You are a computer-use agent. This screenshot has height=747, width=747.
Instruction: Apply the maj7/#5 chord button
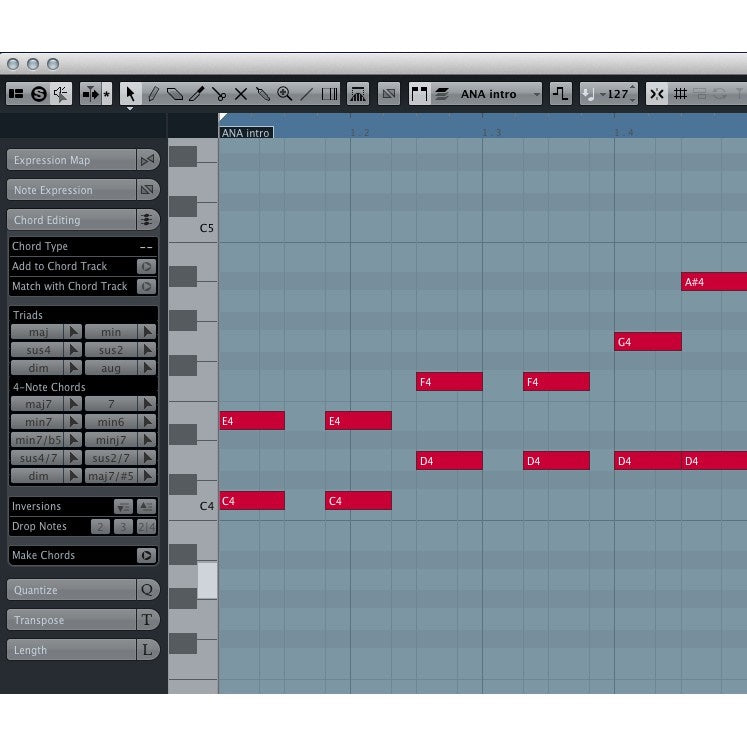(111, 476)
